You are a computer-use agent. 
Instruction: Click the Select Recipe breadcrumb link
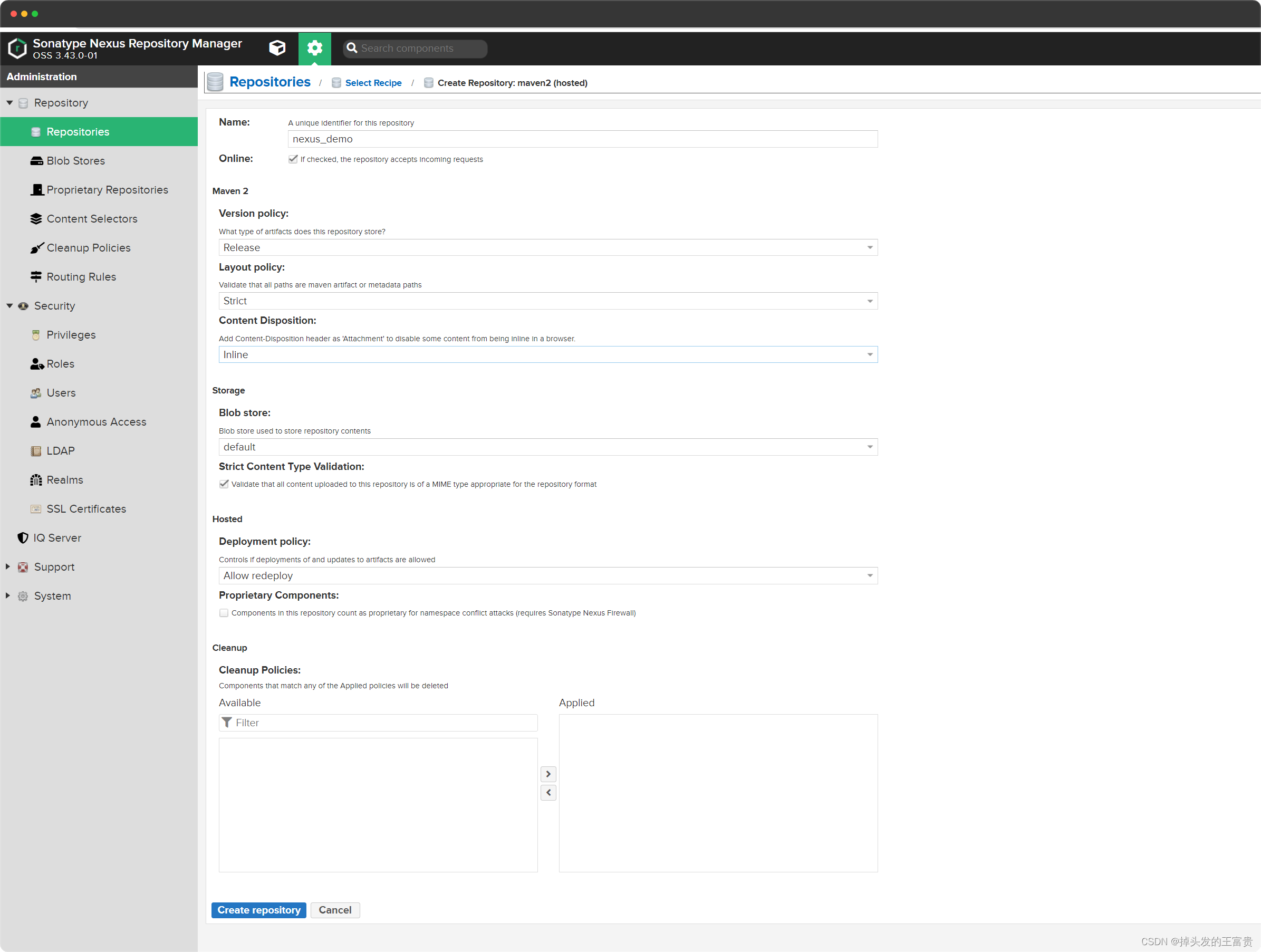point(373,83)
